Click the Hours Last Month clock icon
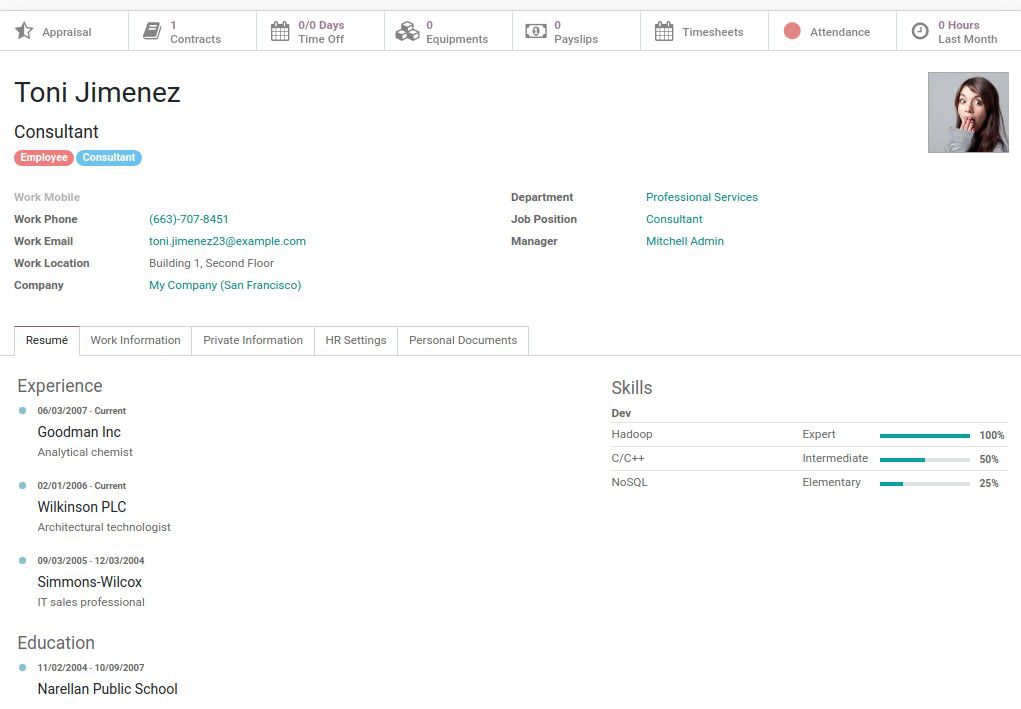The width and height of the screenshot is (1021, 709). [x=920, y=31]
